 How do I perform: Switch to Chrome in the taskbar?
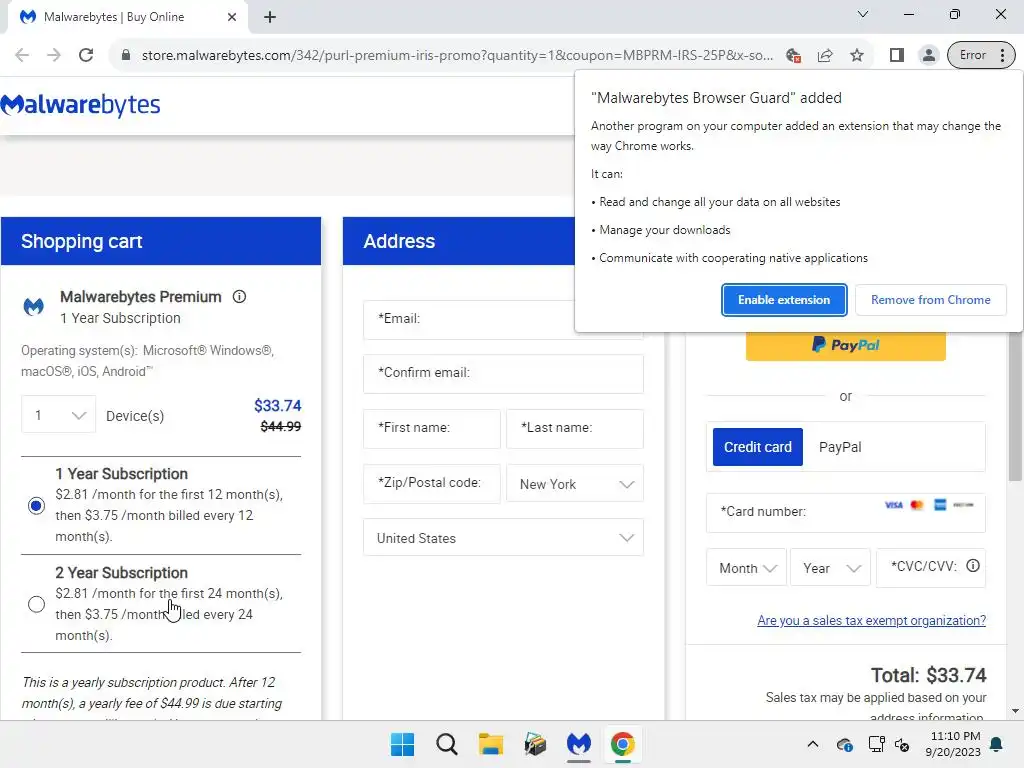coord(622,744)
